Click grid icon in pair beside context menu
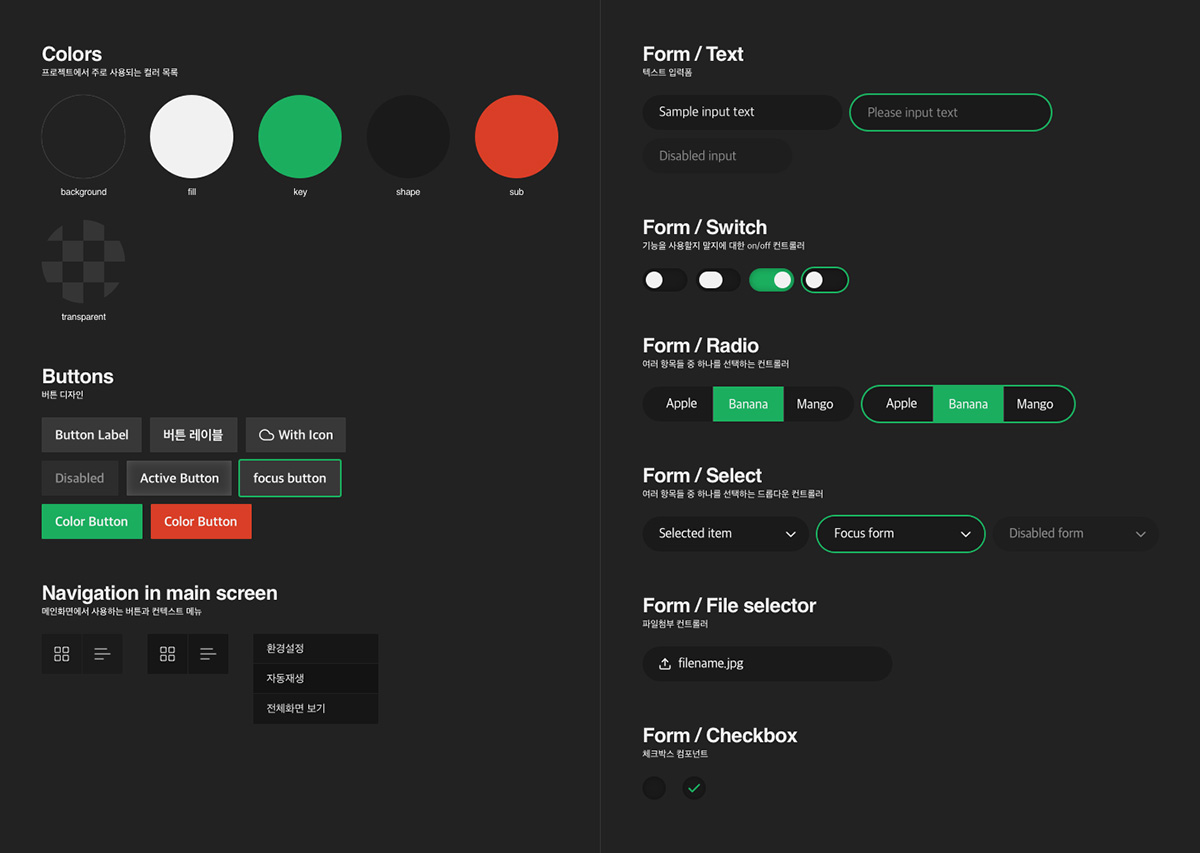 point(168,654)
